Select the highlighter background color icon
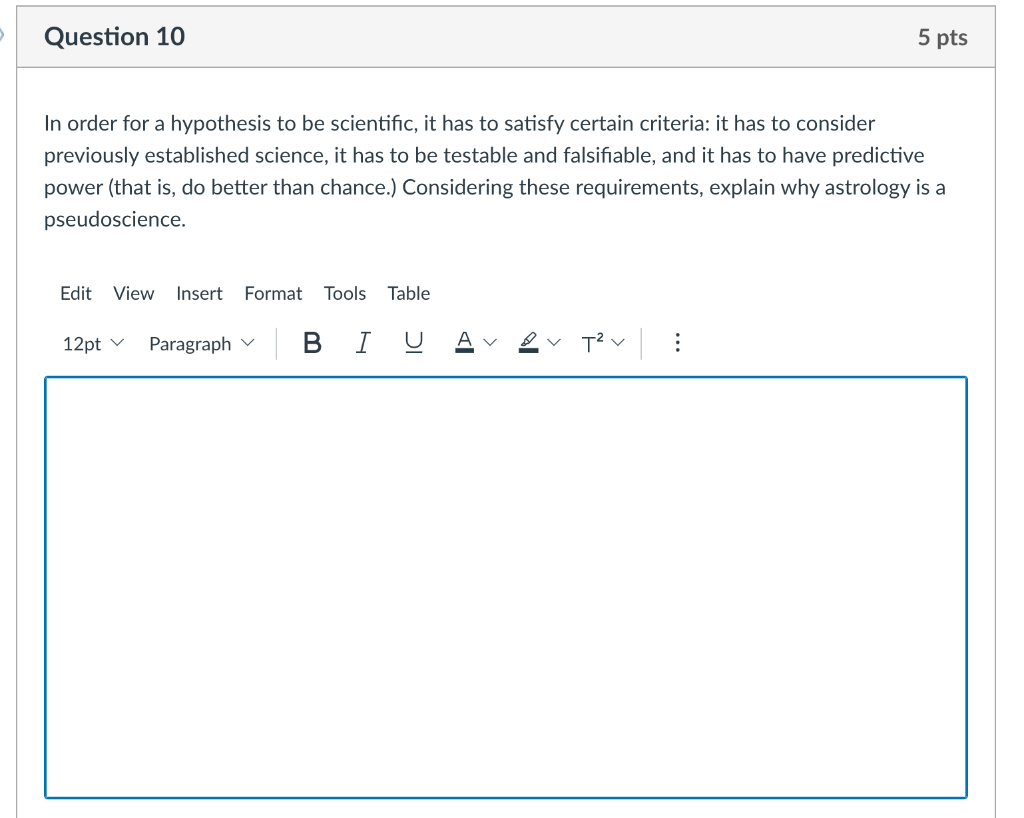The image size is (1024, 818). [x=529, y=342]
